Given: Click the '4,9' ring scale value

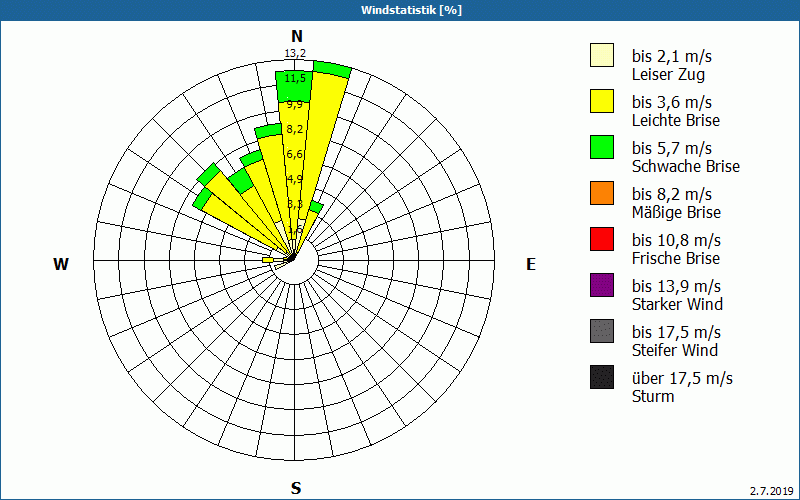Looking at the screenshot, I should (x=295, y=179).
